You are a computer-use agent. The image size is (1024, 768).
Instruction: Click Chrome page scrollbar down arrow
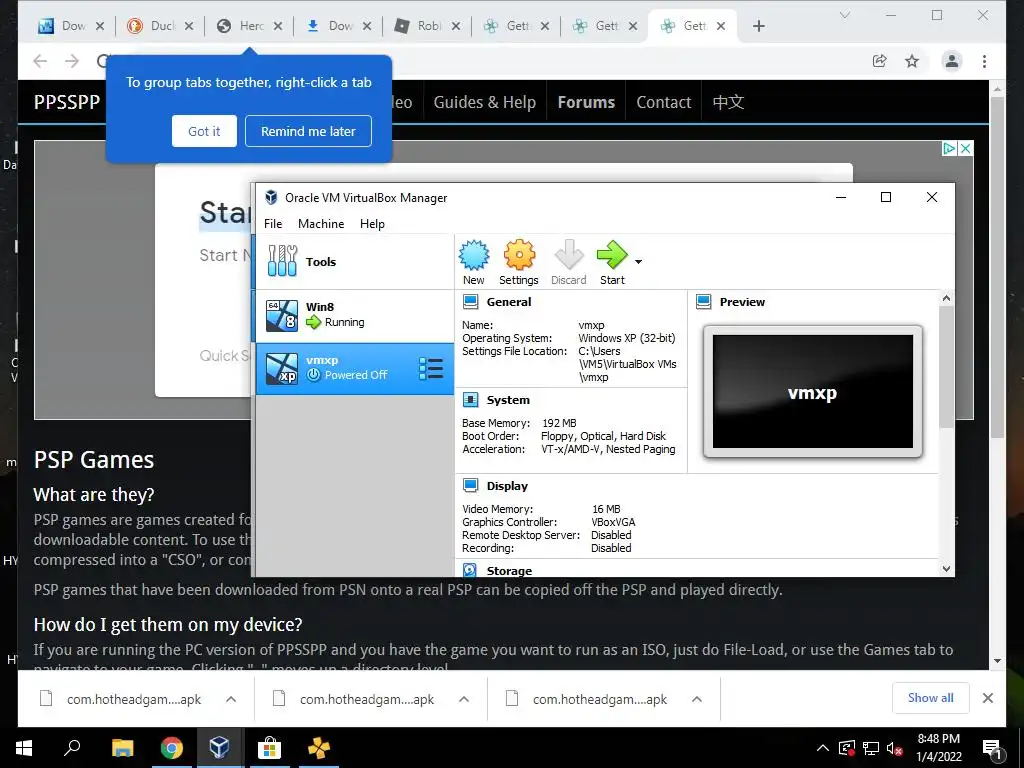tap(997, 661)
